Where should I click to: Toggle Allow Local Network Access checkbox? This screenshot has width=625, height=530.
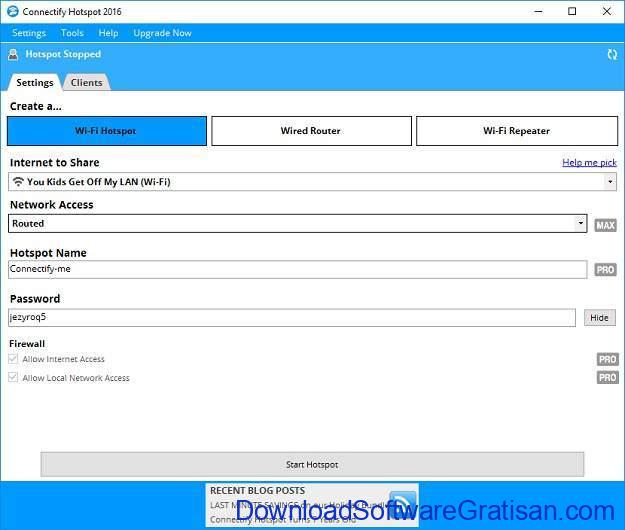(x=13, y=377)
